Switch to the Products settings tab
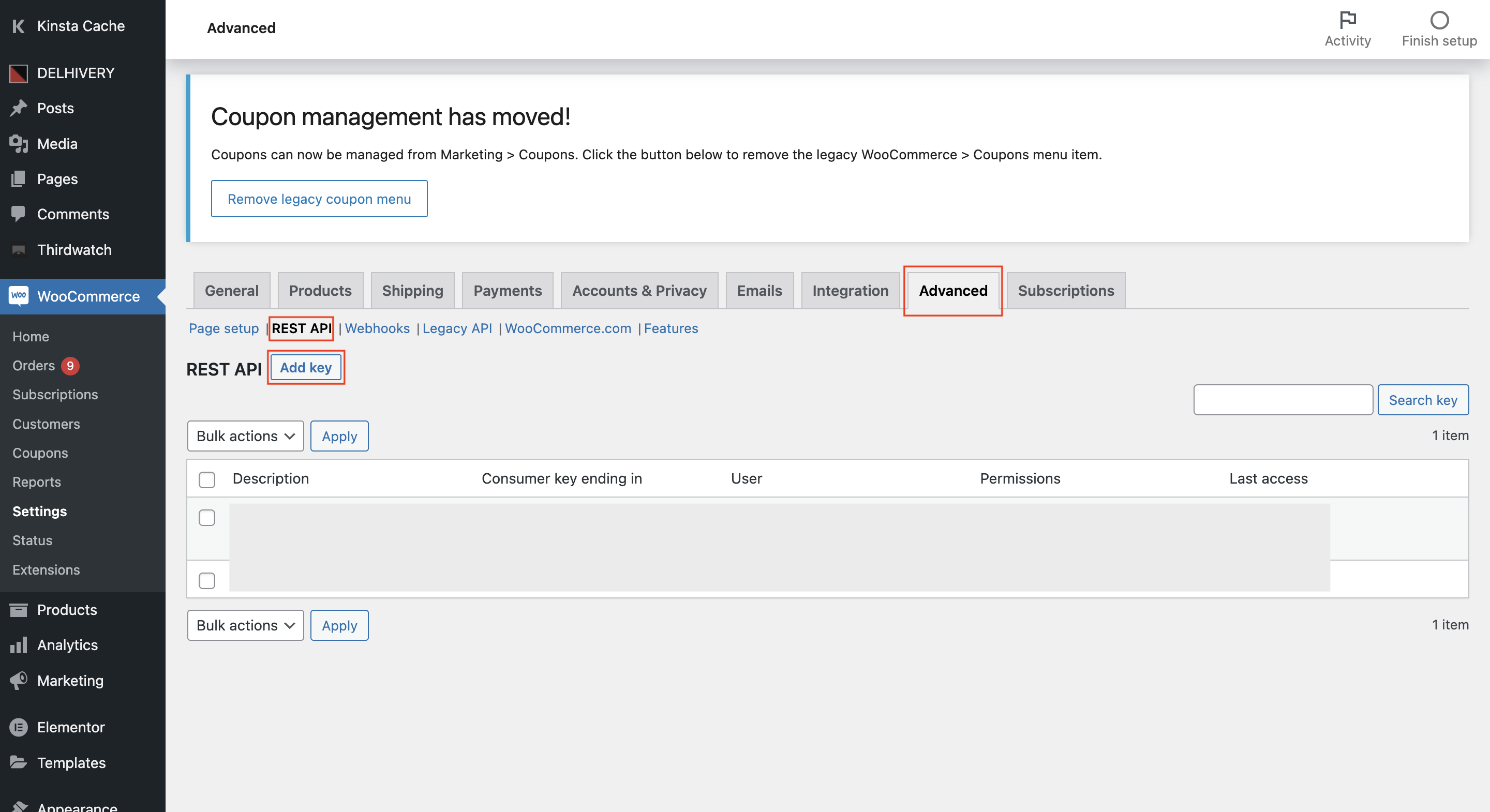Viewport: 1490px width, 812px height. (320, 290)
